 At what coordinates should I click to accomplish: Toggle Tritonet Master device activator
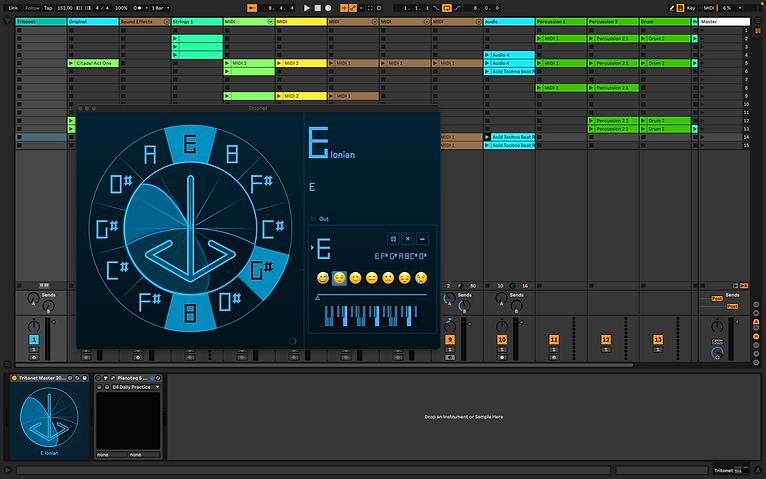tap(14, 378)
